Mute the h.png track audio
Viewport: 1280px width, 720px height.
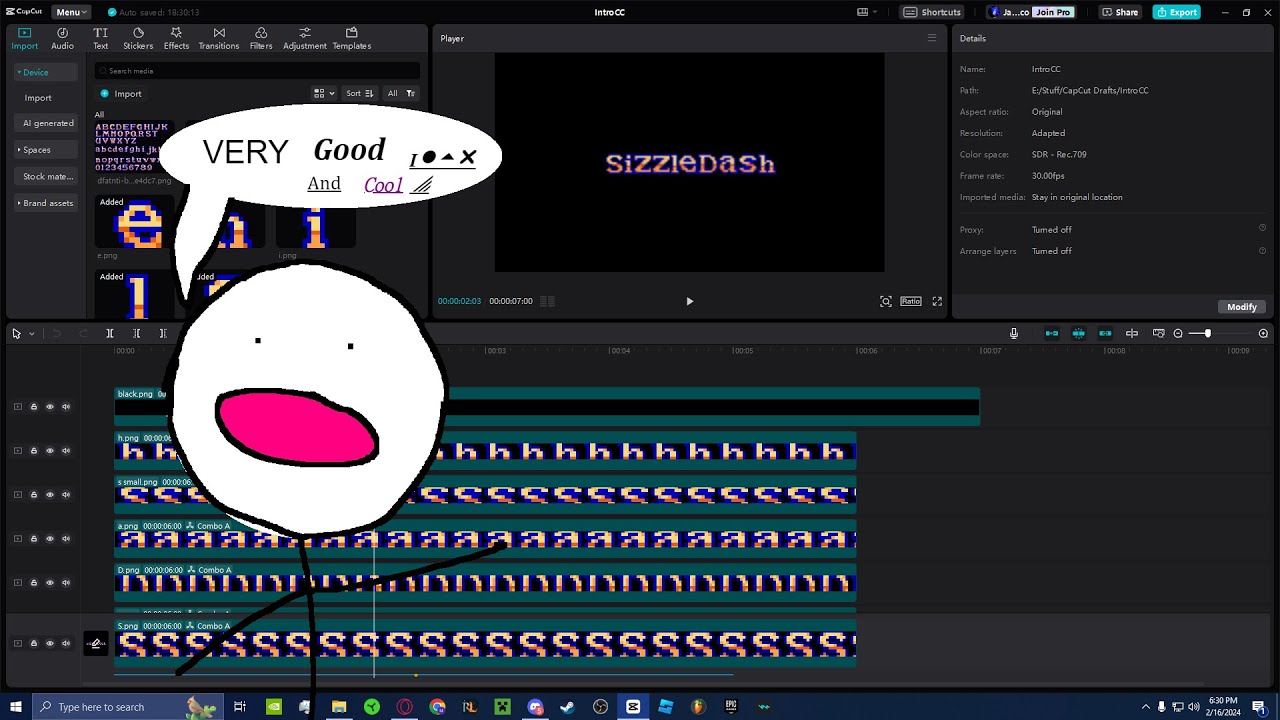(66, 451)
